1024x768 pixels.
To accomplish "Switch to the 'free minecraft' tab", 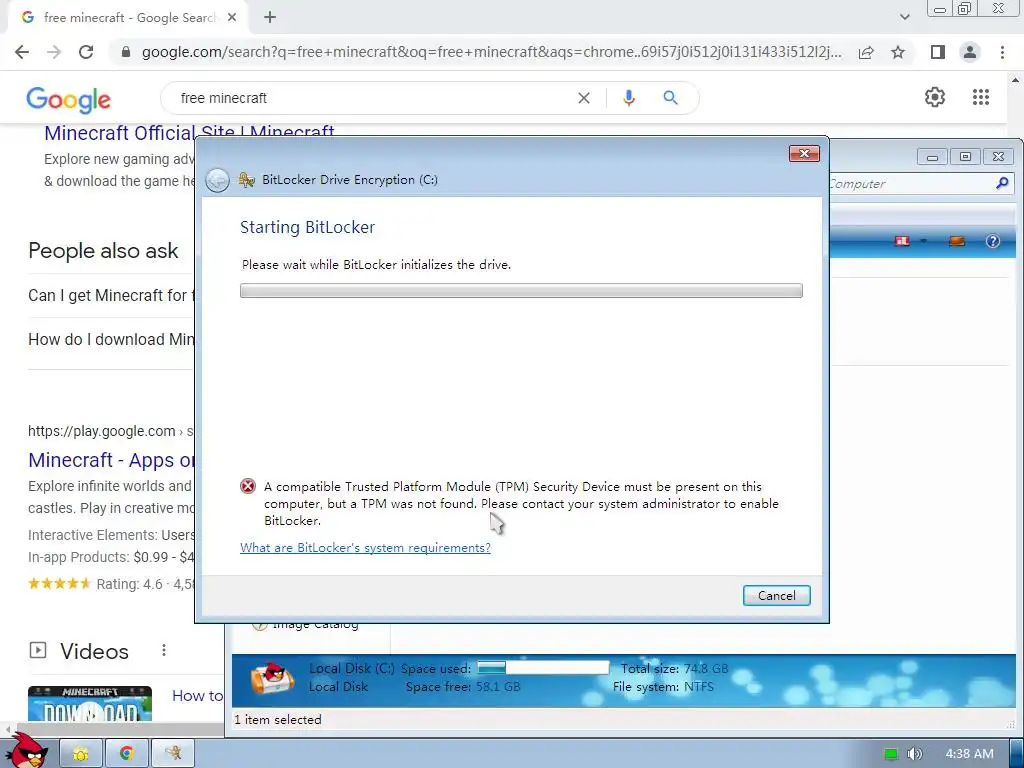I will click(129, 18).
